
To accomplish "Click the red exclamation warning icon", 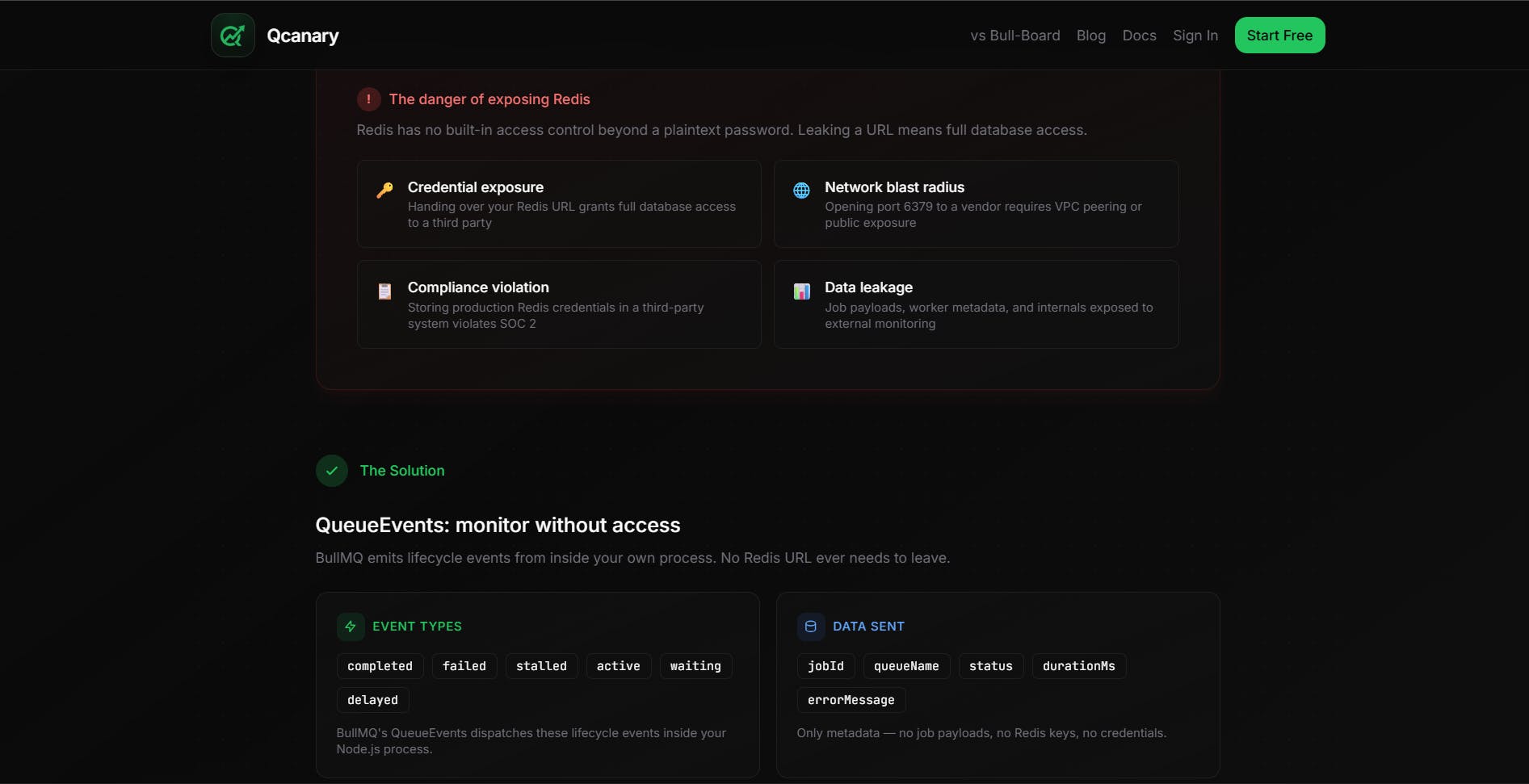I will (x=368, y=99).
